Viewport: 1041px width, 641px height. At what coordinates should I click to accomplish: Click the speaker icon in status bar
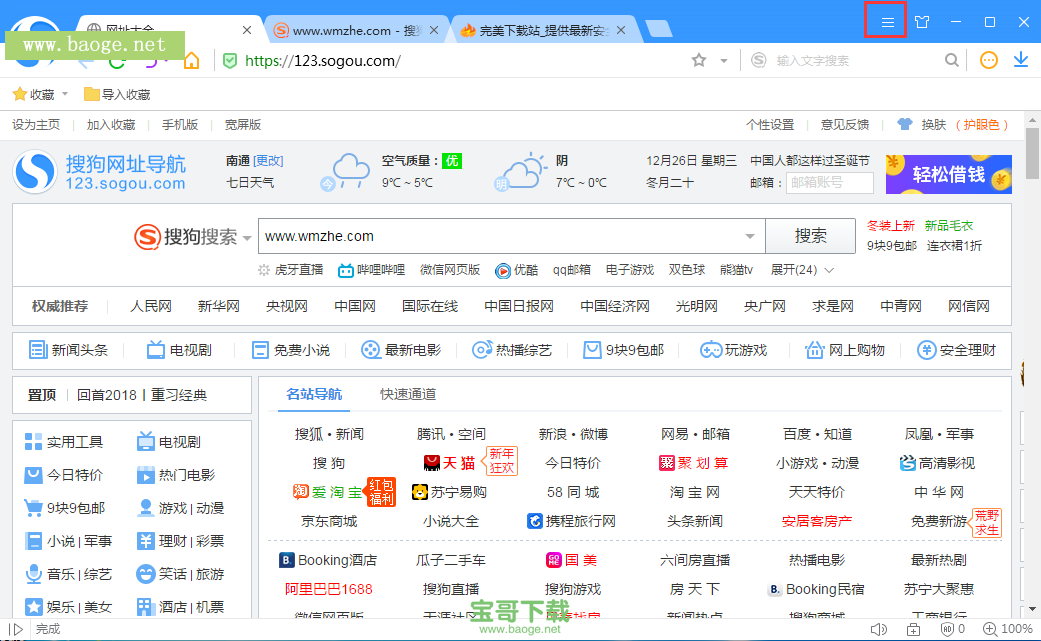click(878, 629)
